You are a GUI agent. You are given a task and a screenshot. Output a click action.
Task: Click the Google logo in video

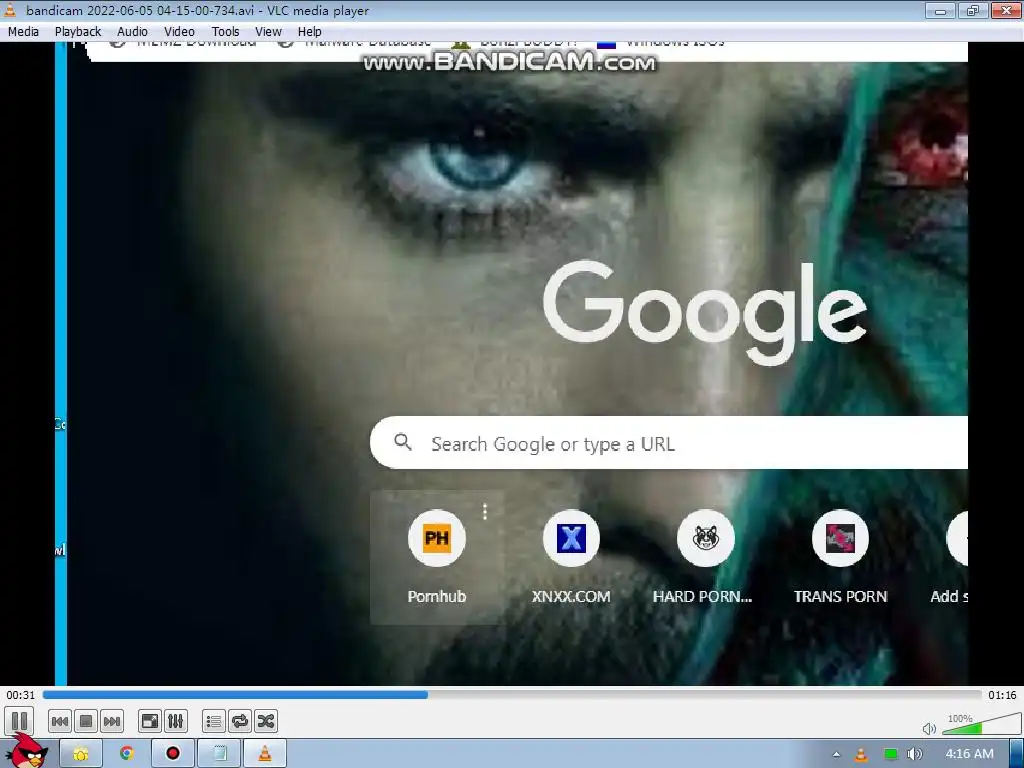(x=705, y=312)
